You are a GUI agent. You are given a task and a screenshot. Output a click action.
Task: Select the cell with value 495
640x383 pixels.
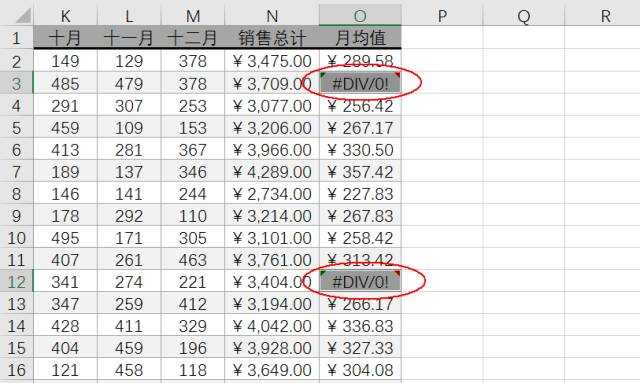pyautogui.click(x=65, y=238)
